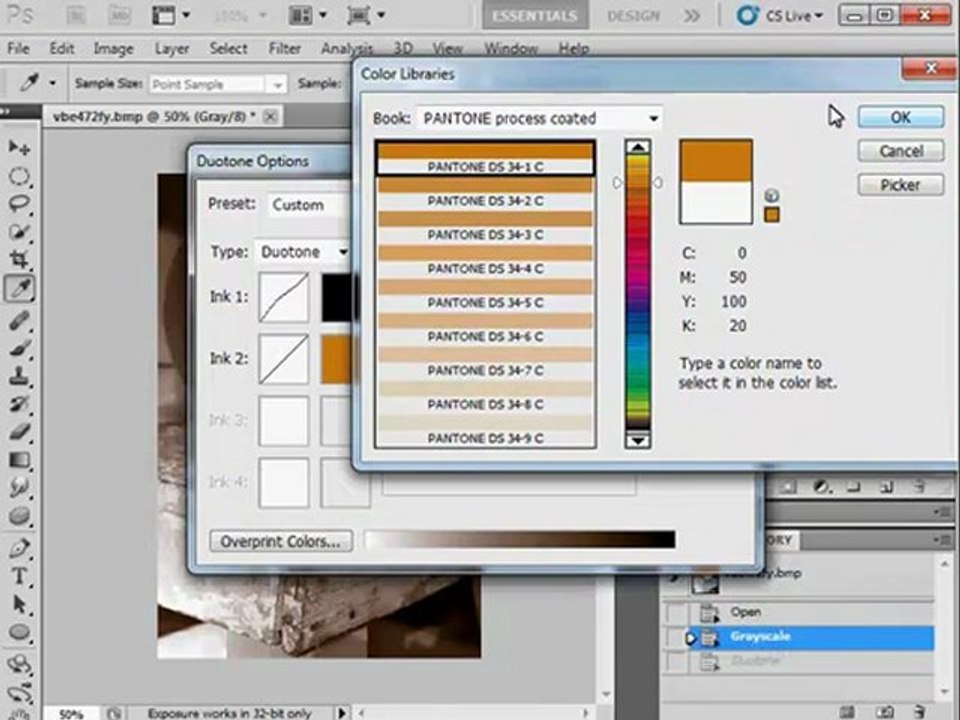Switch to DESIGN workspace
The image size is (960, 720).
coord(633,16)
